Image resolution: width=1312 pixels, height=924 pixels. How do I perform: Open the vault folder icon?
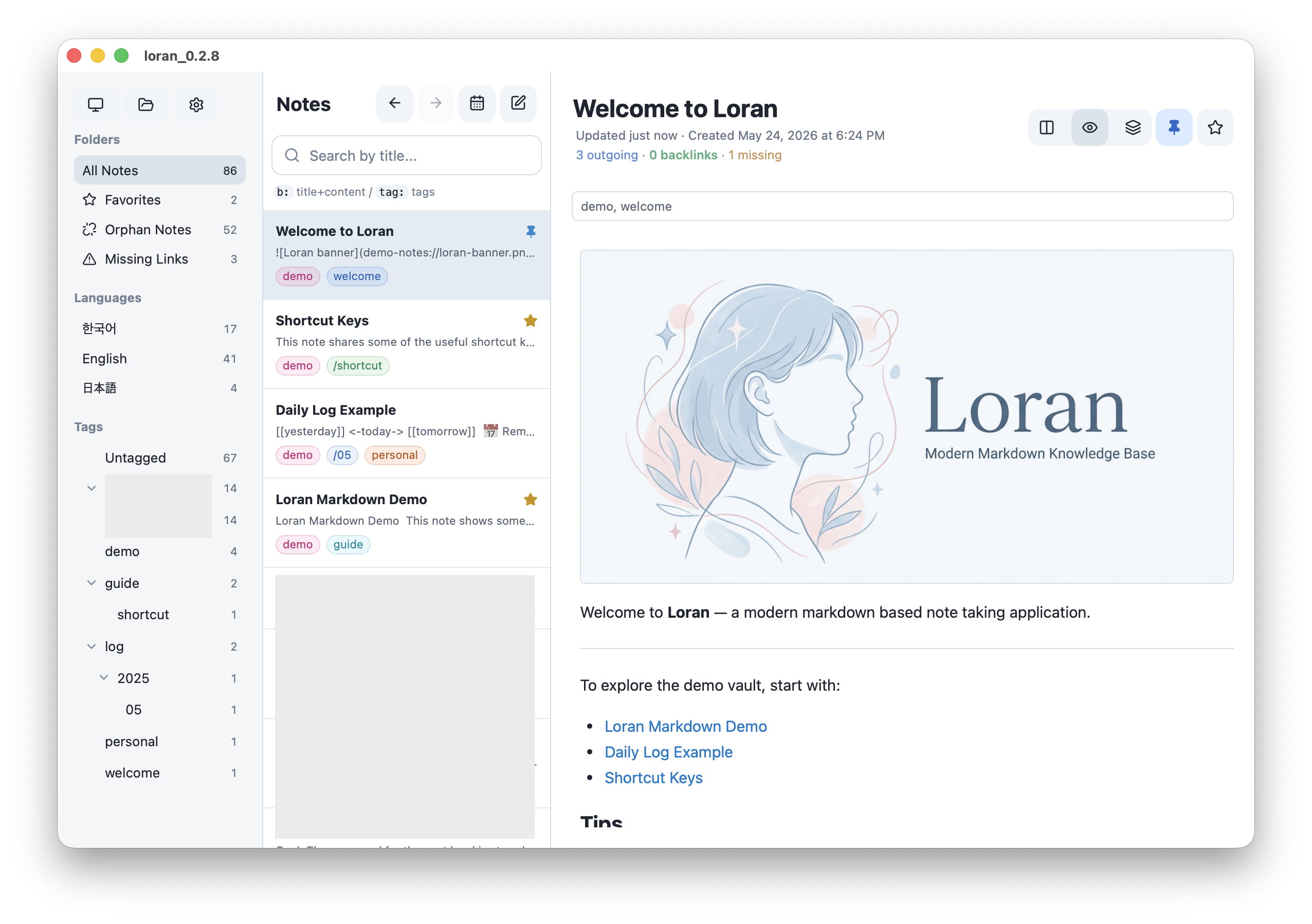[x=145, y=104]
